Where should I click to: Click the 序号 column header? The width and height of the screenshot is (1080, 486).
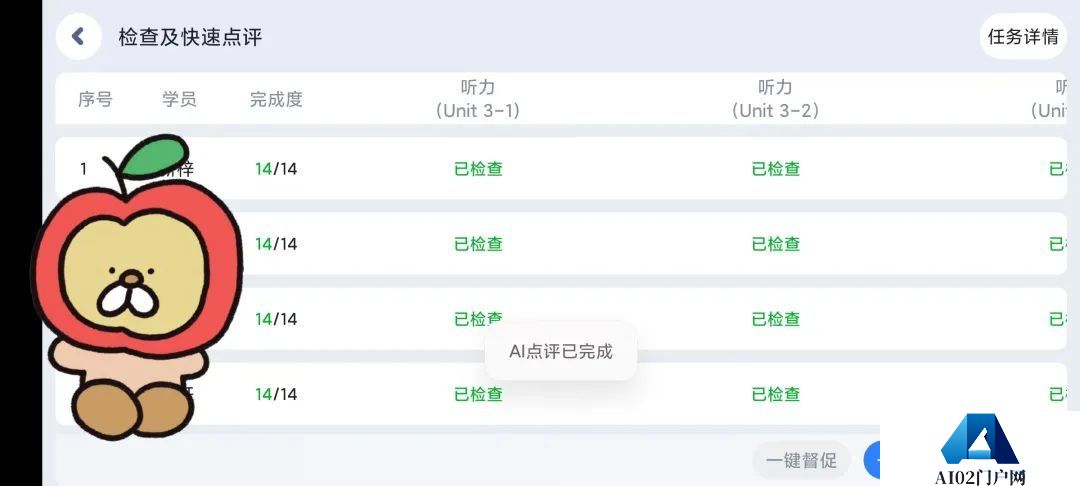(95, 99)
